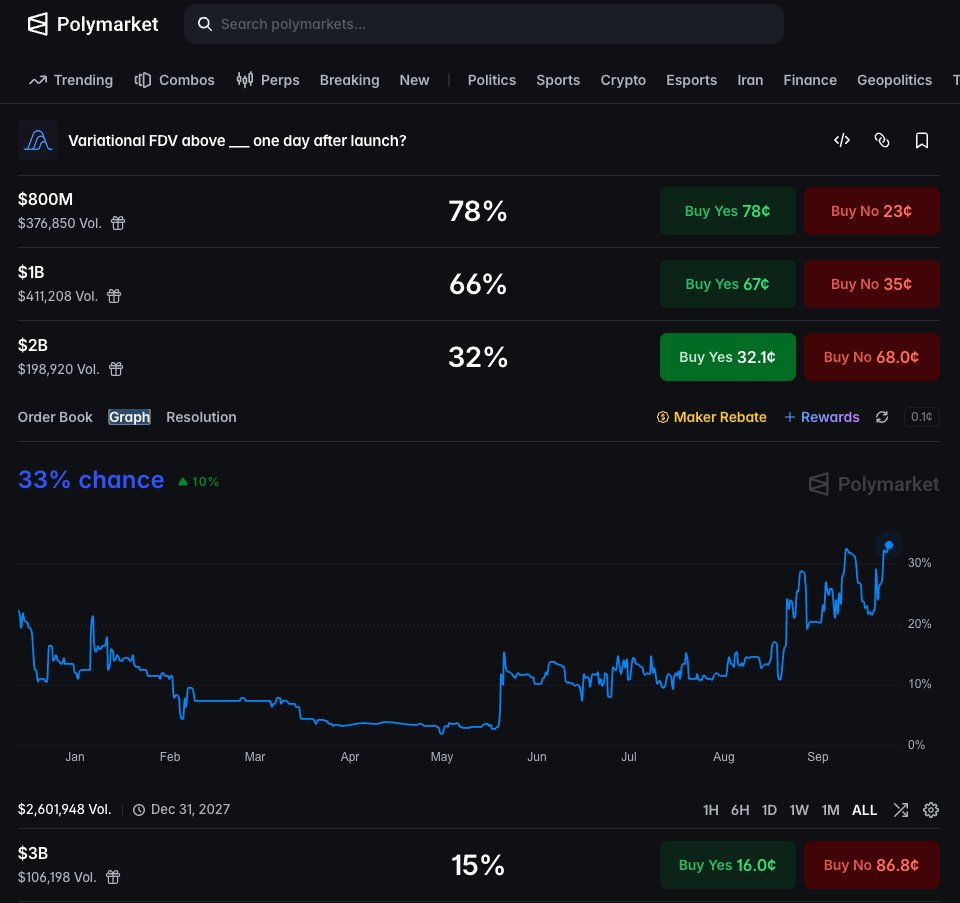Set chart range to 1M

pos(830,810)
